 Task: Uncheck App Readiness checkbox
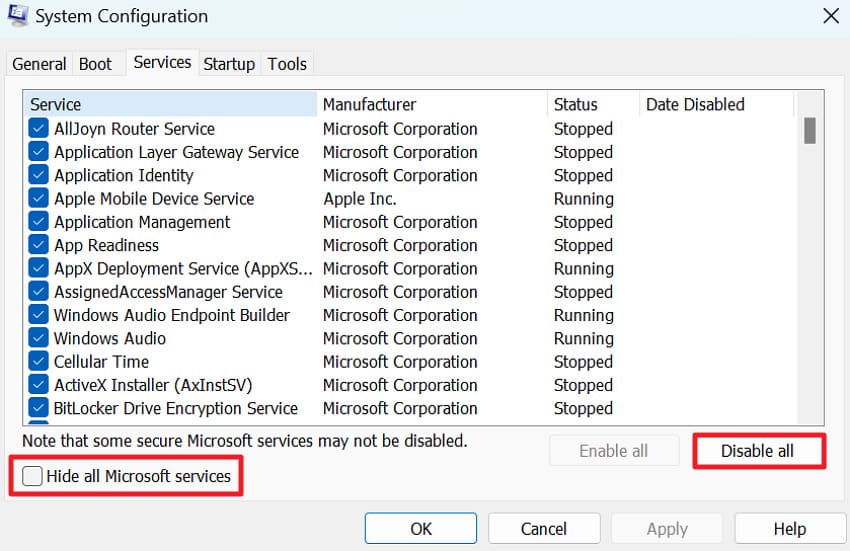click(38, 245)
